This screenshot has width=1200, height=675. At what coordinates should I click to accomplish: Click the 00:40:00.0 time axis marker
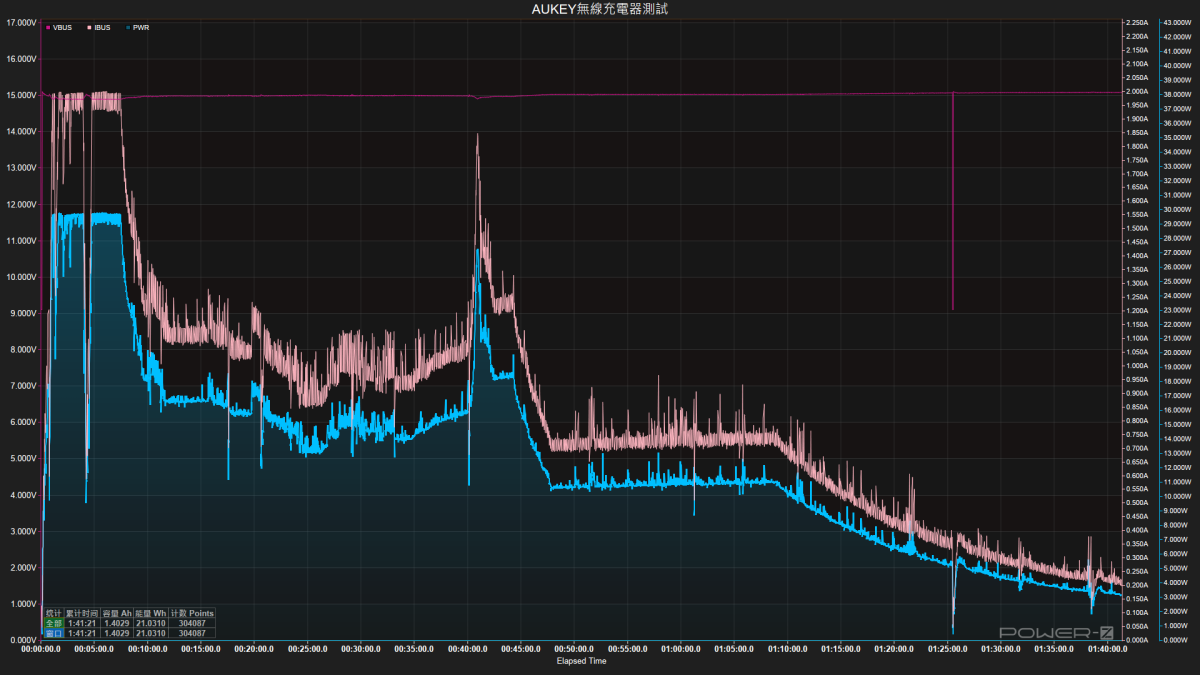[x=467, y=648]
